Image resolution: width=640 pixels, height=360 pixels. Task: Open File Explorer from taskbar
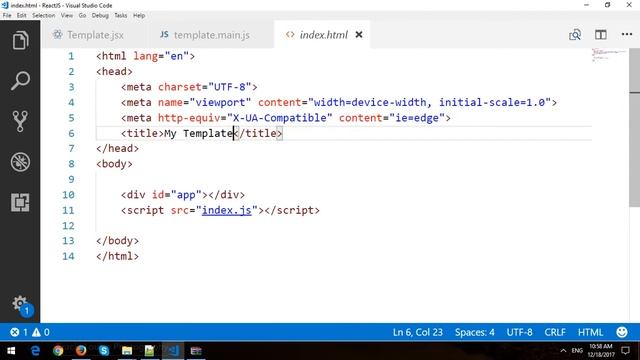pos(127,351)
